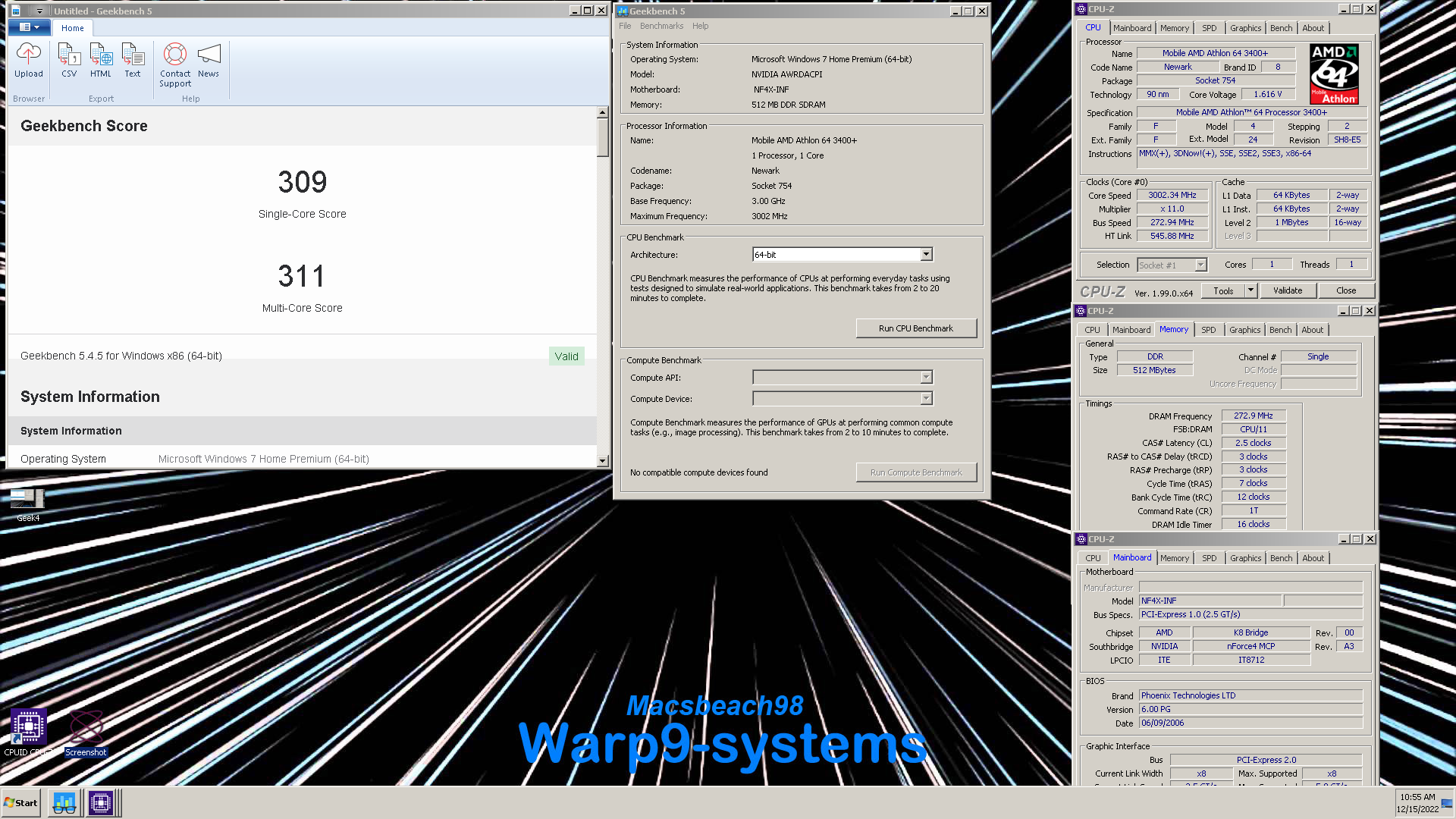Viewport: 1456px width, 819px height.
Task: Select About tab in top CPU-Z window
Action: (1313, 28)
